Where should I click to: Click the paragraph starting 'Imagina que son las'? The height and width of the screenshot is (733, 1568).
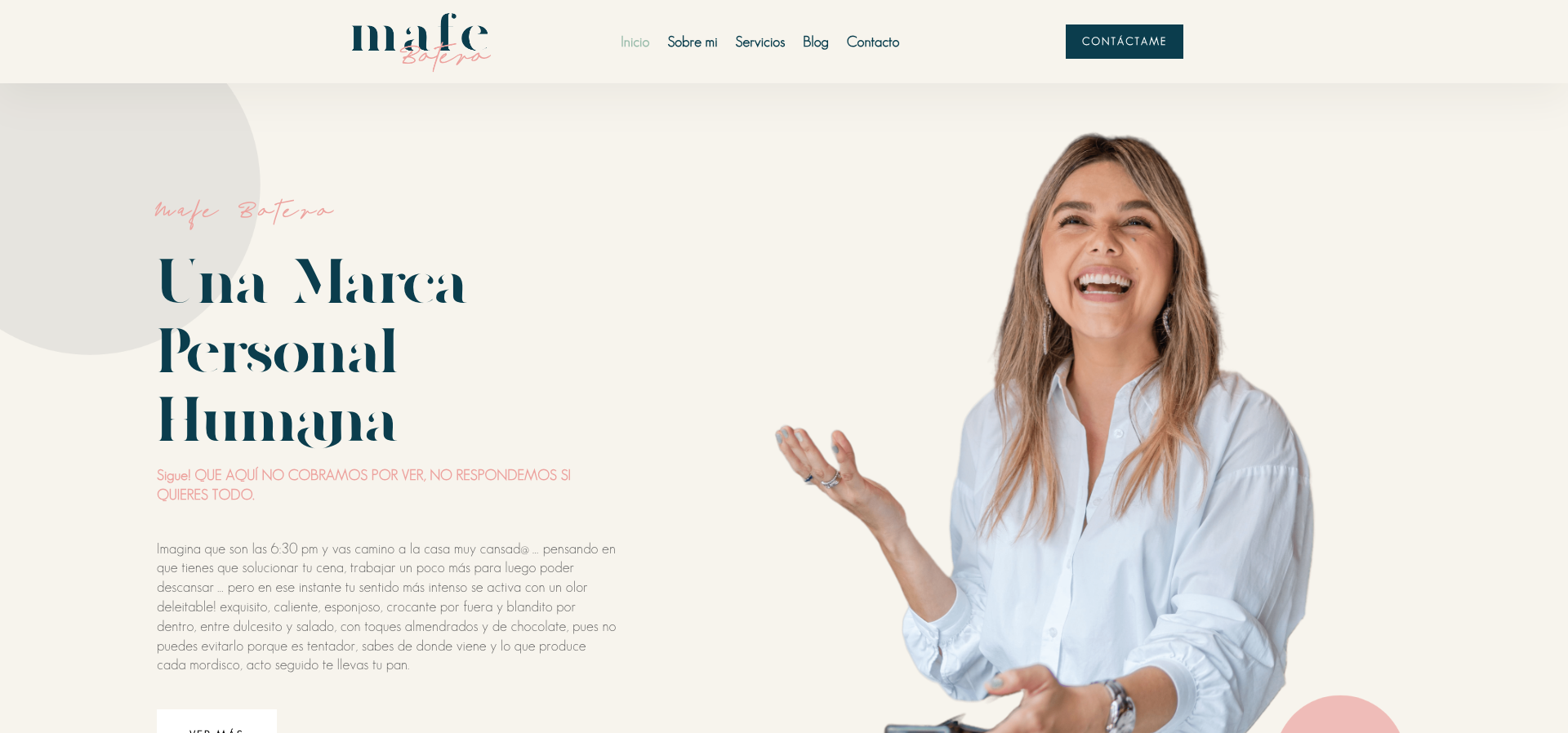386,606
